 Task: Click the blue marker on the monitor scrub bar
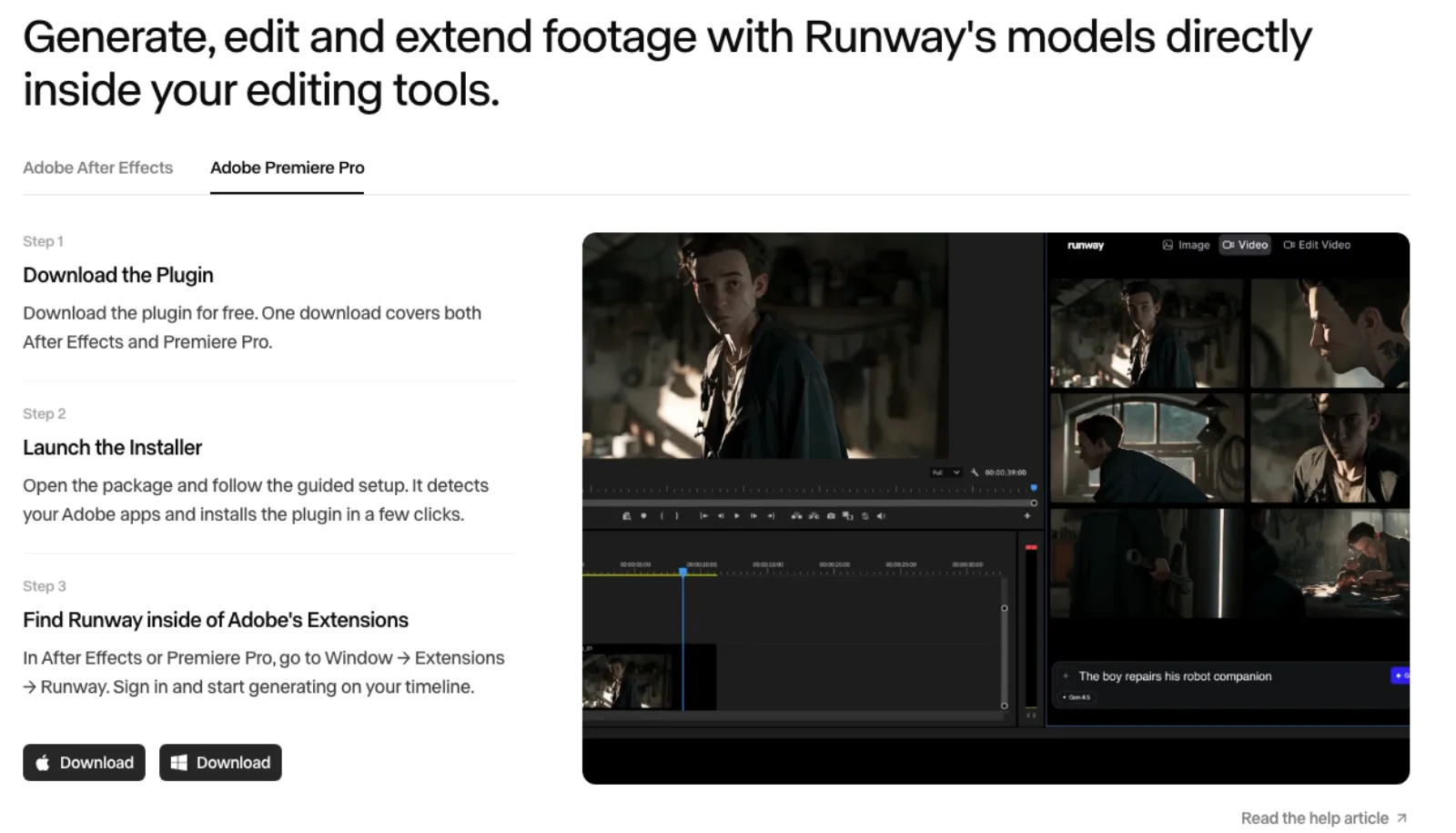[1034, 488]
